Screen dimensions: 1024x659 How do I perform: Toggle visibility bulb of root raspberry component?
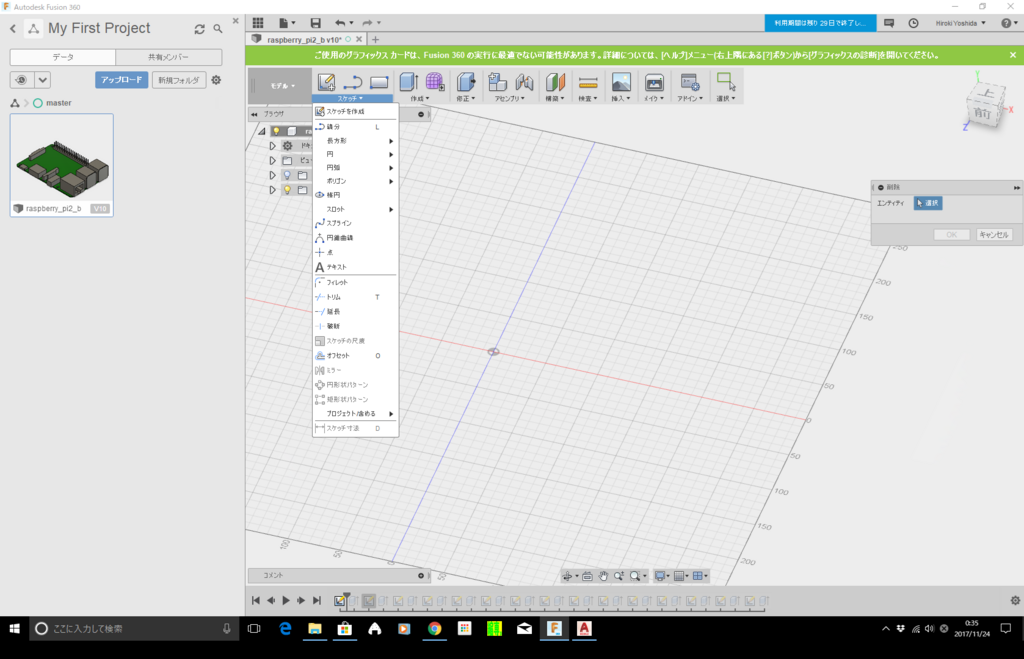(x=276, y=131)
